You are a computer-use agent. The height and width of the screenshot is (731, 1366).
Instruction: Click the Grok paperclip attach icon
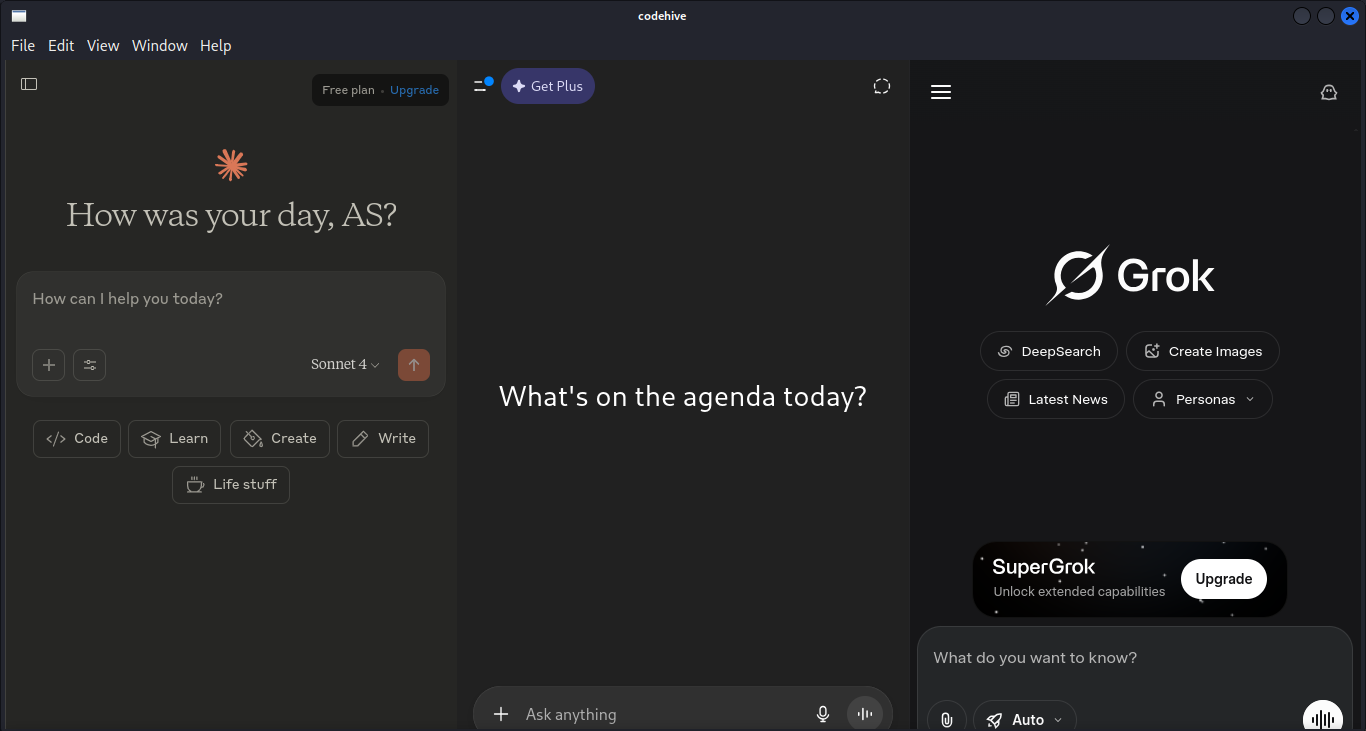point(946,719)
